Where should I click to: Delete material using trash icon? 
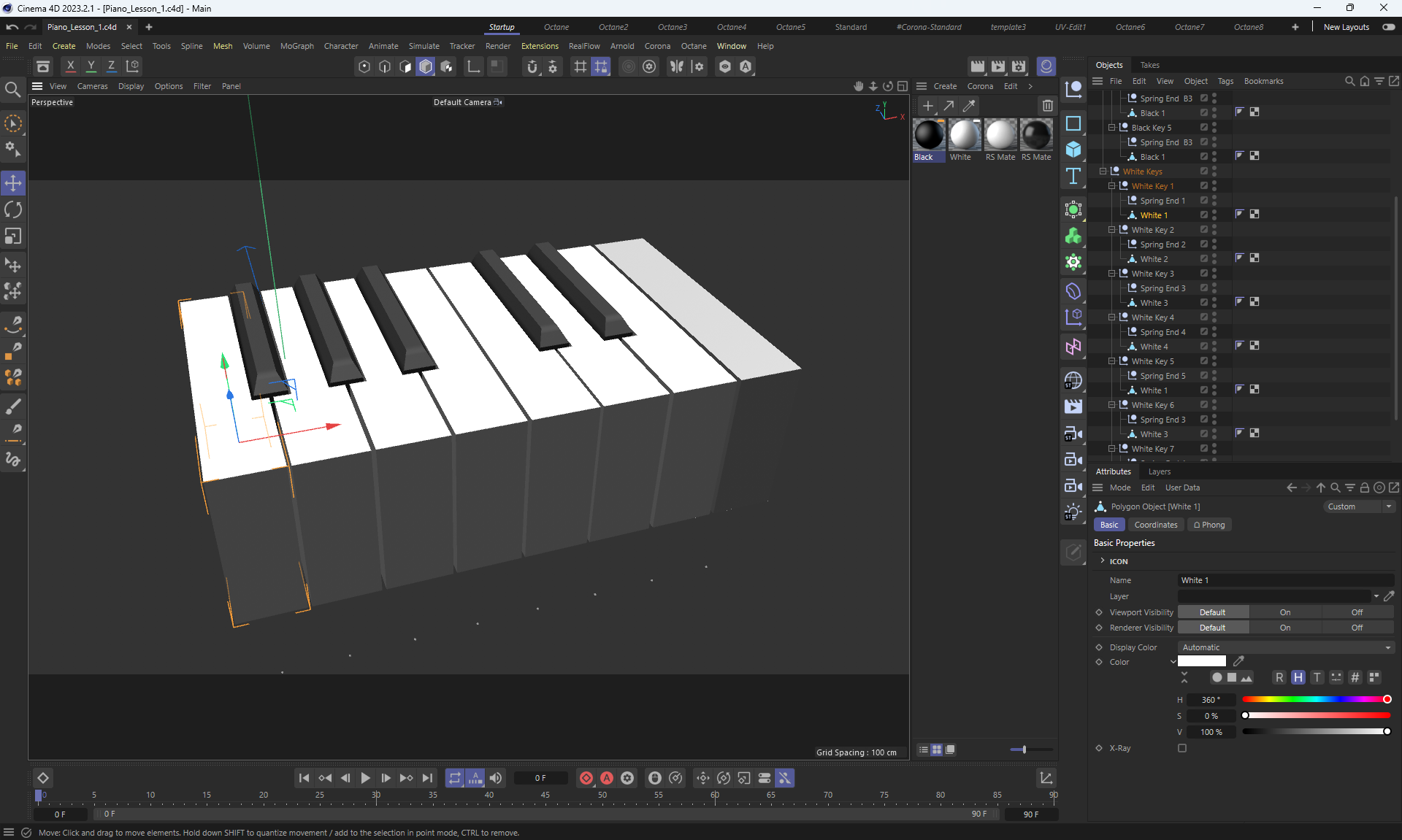(x=1047, y=106)
